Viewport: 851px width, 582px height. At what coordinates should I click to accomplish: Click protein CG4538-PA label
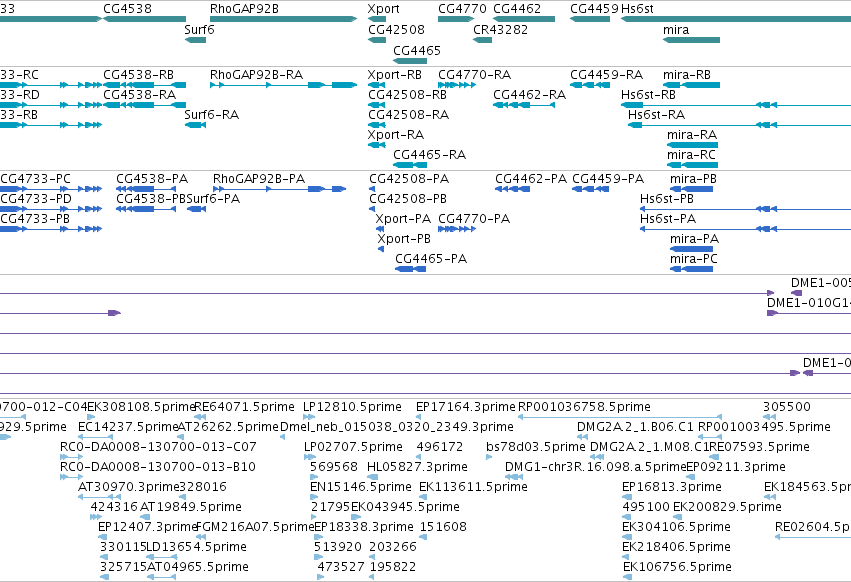(152, 179)
